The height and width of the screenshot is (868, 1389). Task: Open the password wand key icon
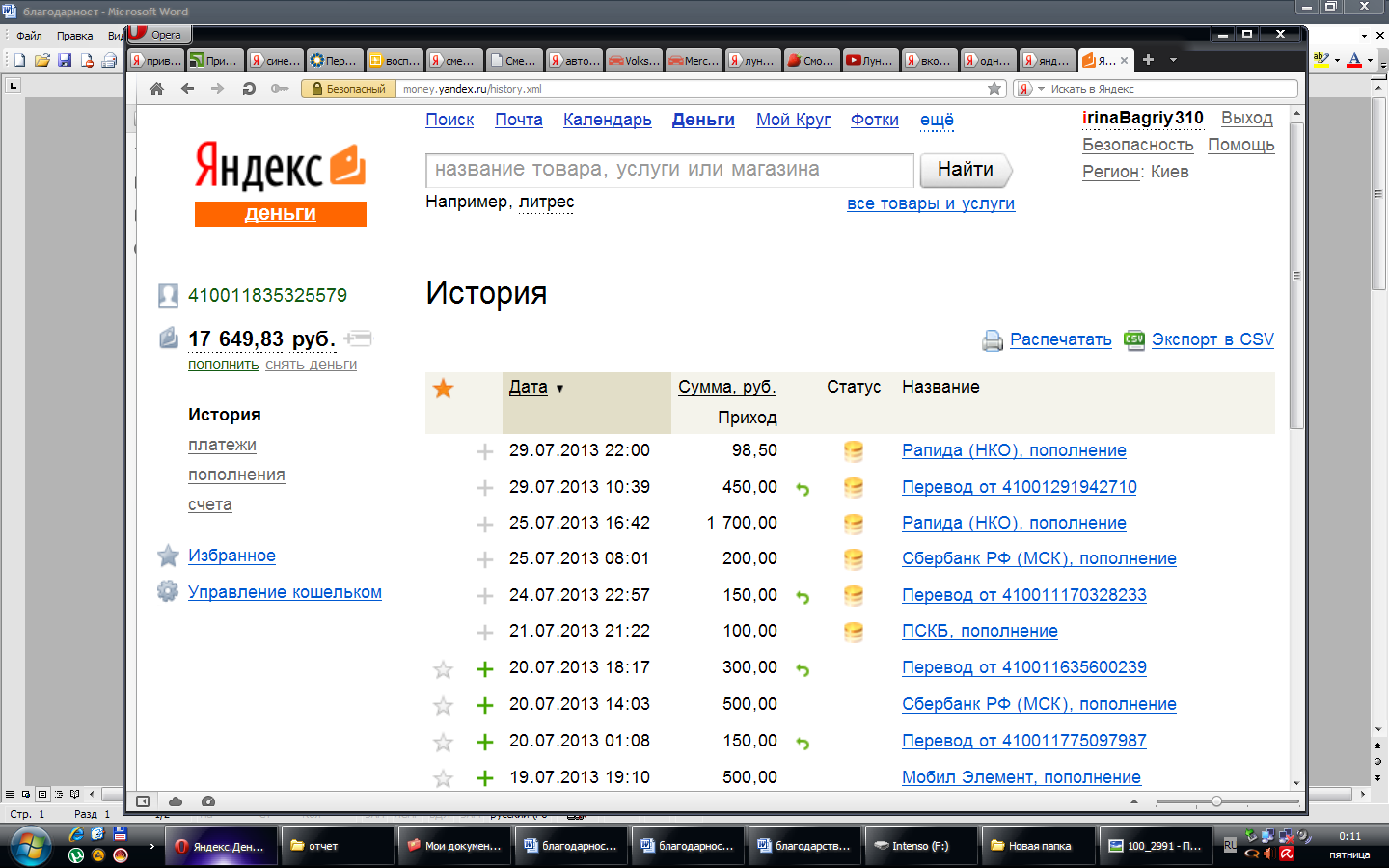coord(280,89)
